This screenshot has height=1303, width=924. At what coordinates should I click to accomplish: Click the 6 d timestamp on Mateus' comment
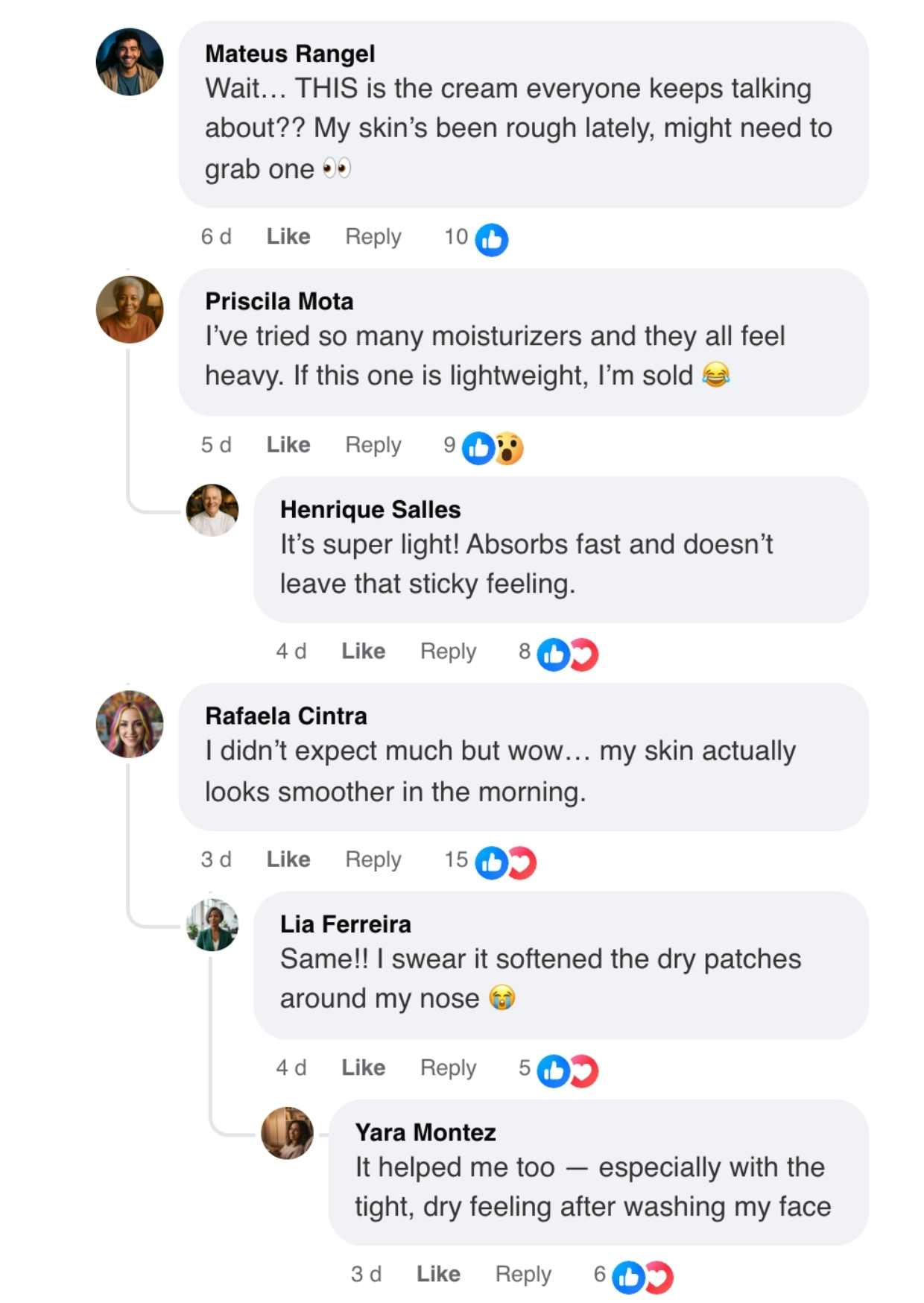pos(216,237)
